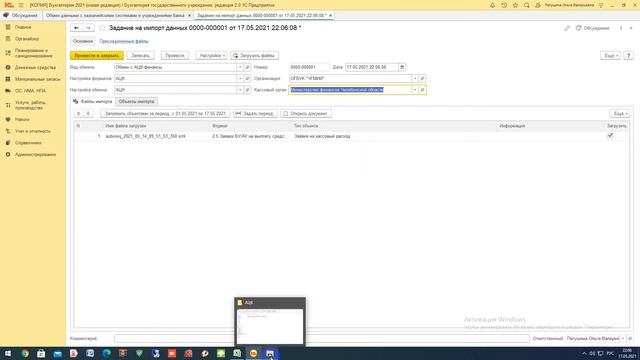Open top Еще dropdown menu

coord(611,56)
